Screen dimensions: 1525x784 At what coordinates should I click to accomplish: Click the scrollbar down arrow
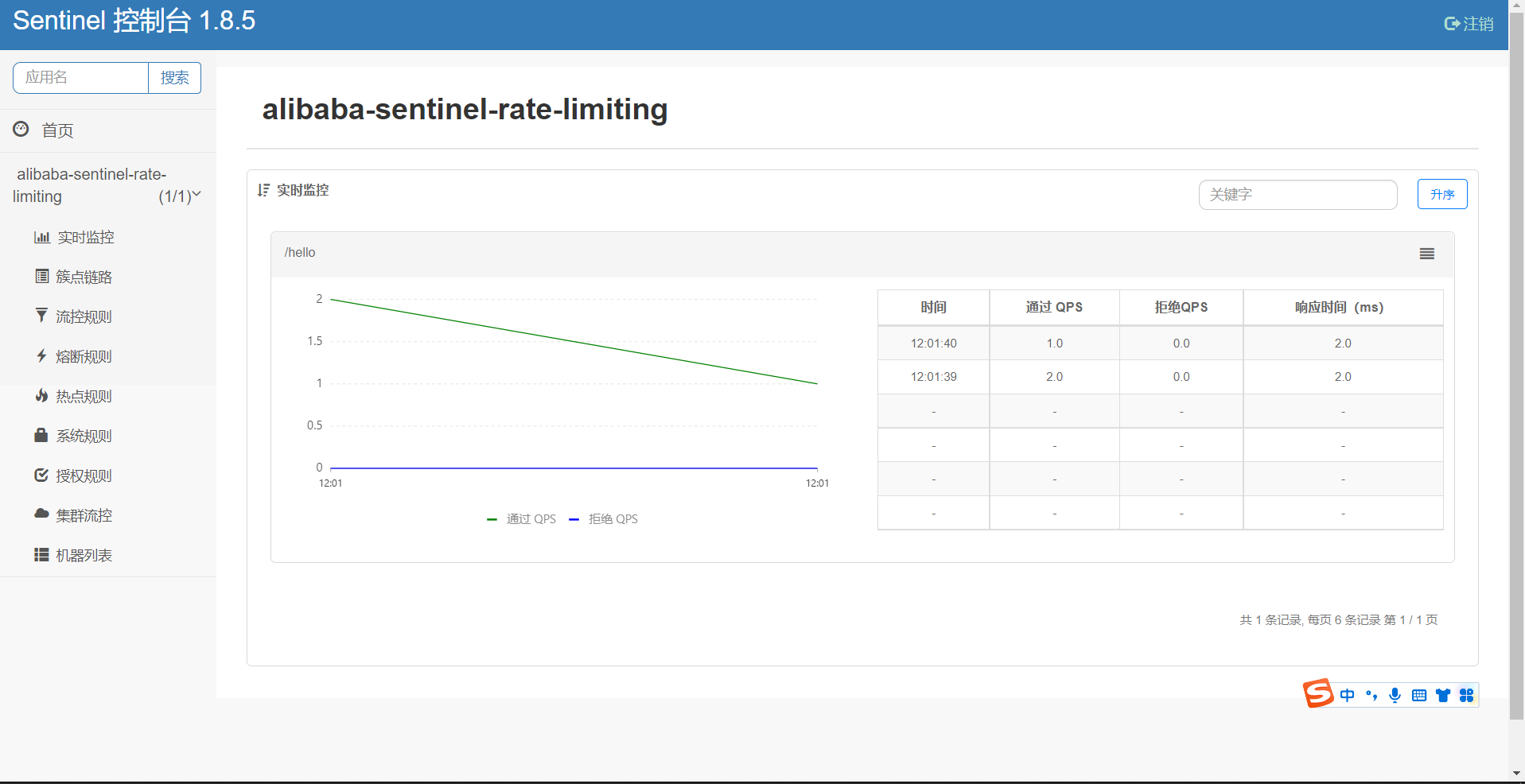tap(1517, 774)
